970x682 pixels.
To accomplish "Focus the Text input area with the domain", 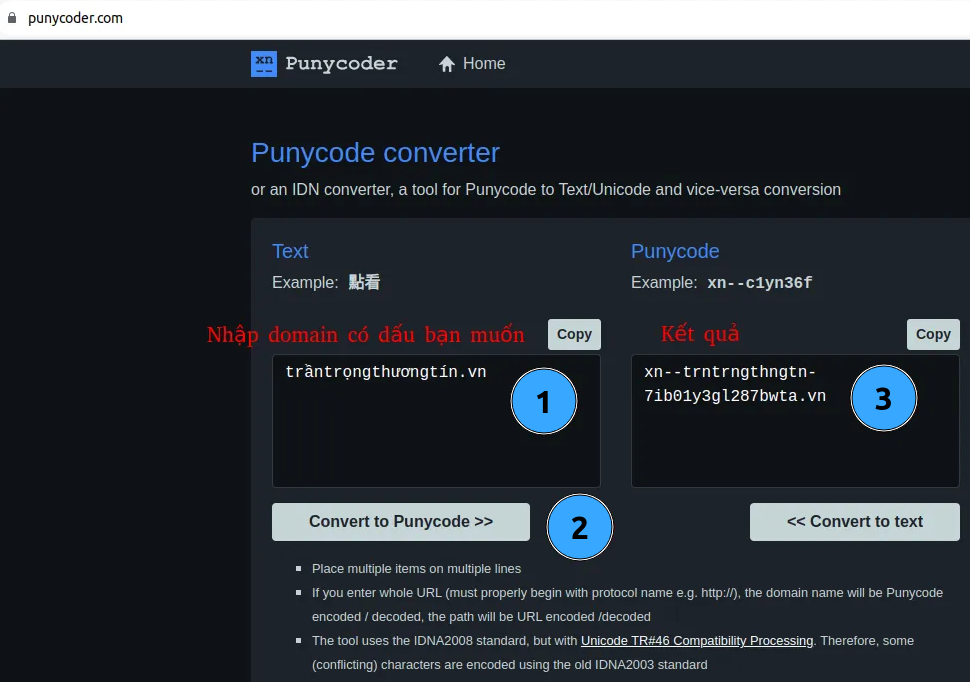I will point(400,440).
